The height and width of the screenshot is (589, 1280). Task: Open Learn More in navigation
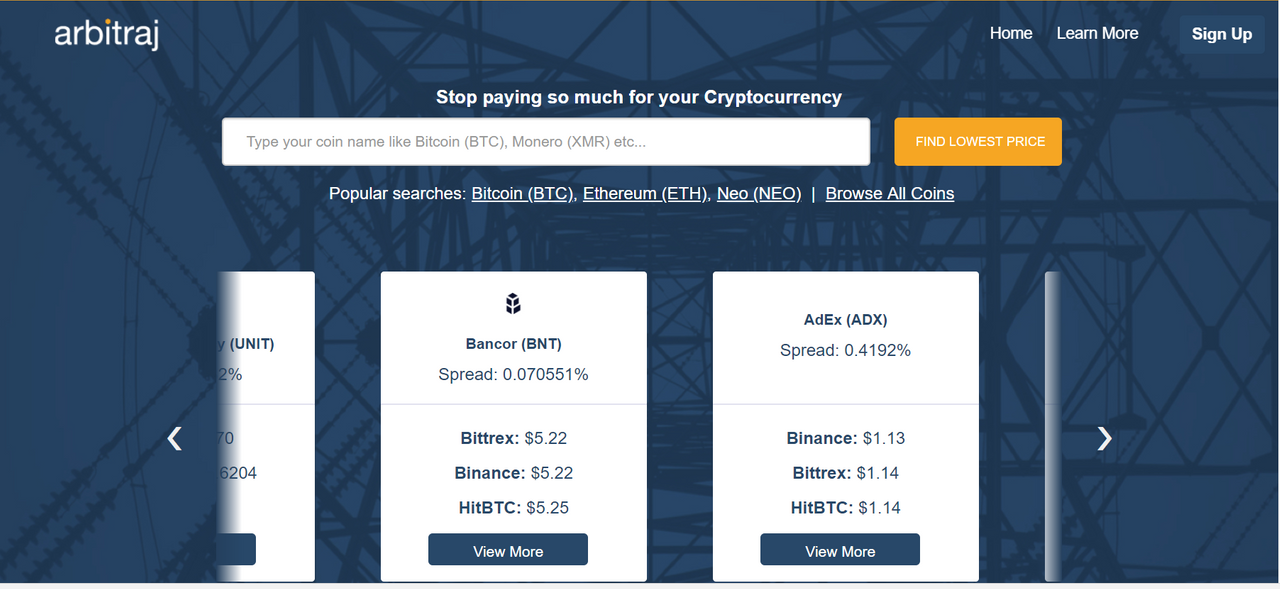pyautogui.click(x=1097, y=33)
